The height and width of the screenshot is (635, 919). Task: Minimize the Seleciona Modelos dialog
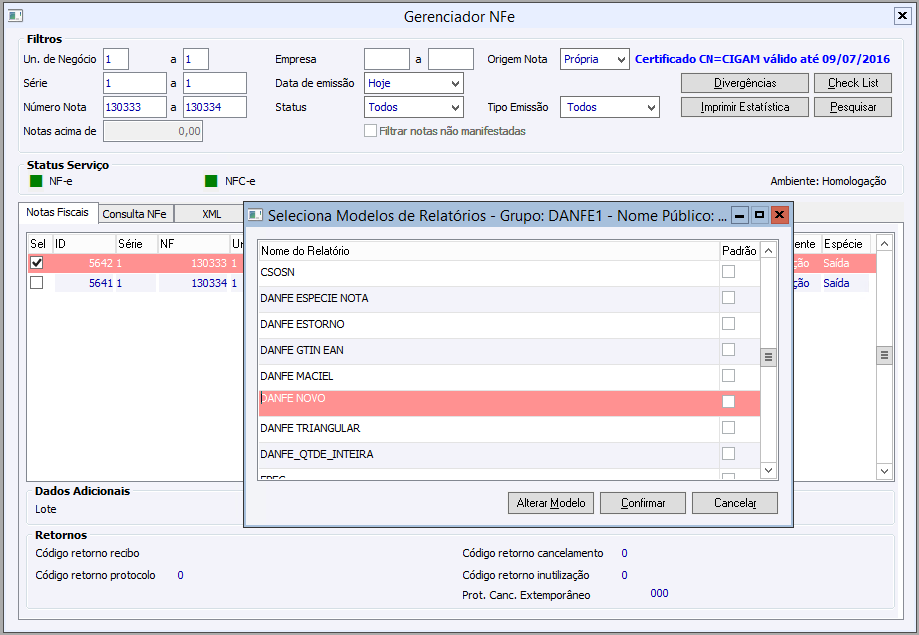[x=740, y=215]
